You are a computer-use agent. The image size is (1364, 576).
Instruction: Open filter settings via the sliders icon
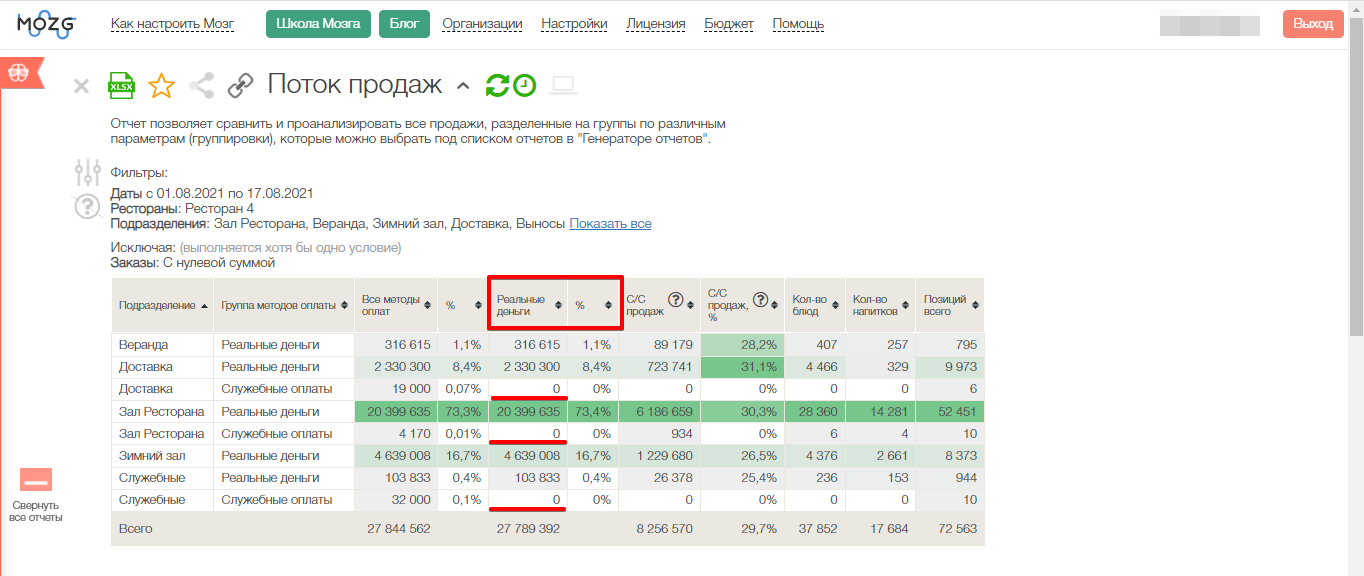[x=88, y=173]
